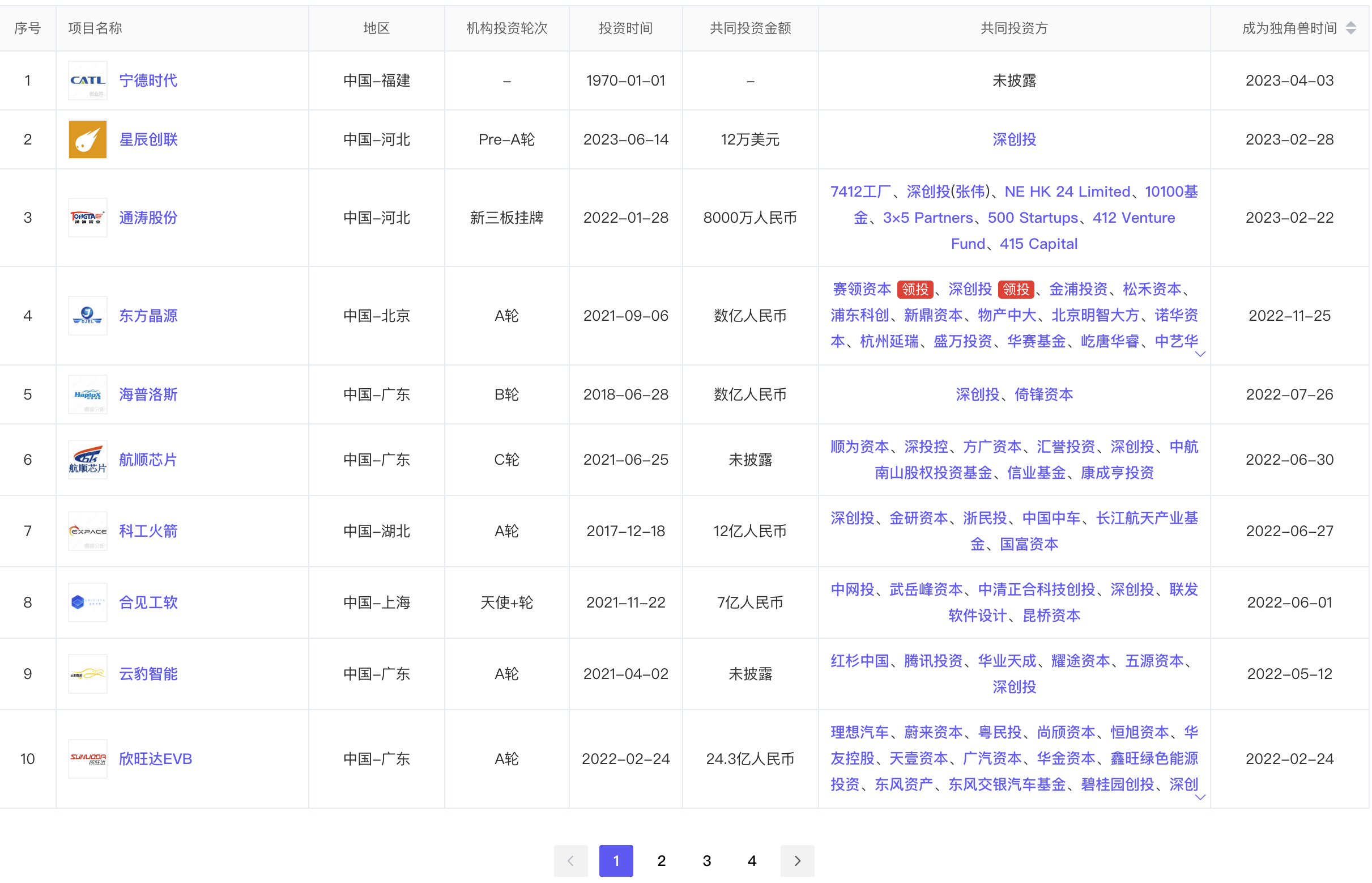Expand co-investors list for 欣旺达EVB

click(x=1202, y=797)
